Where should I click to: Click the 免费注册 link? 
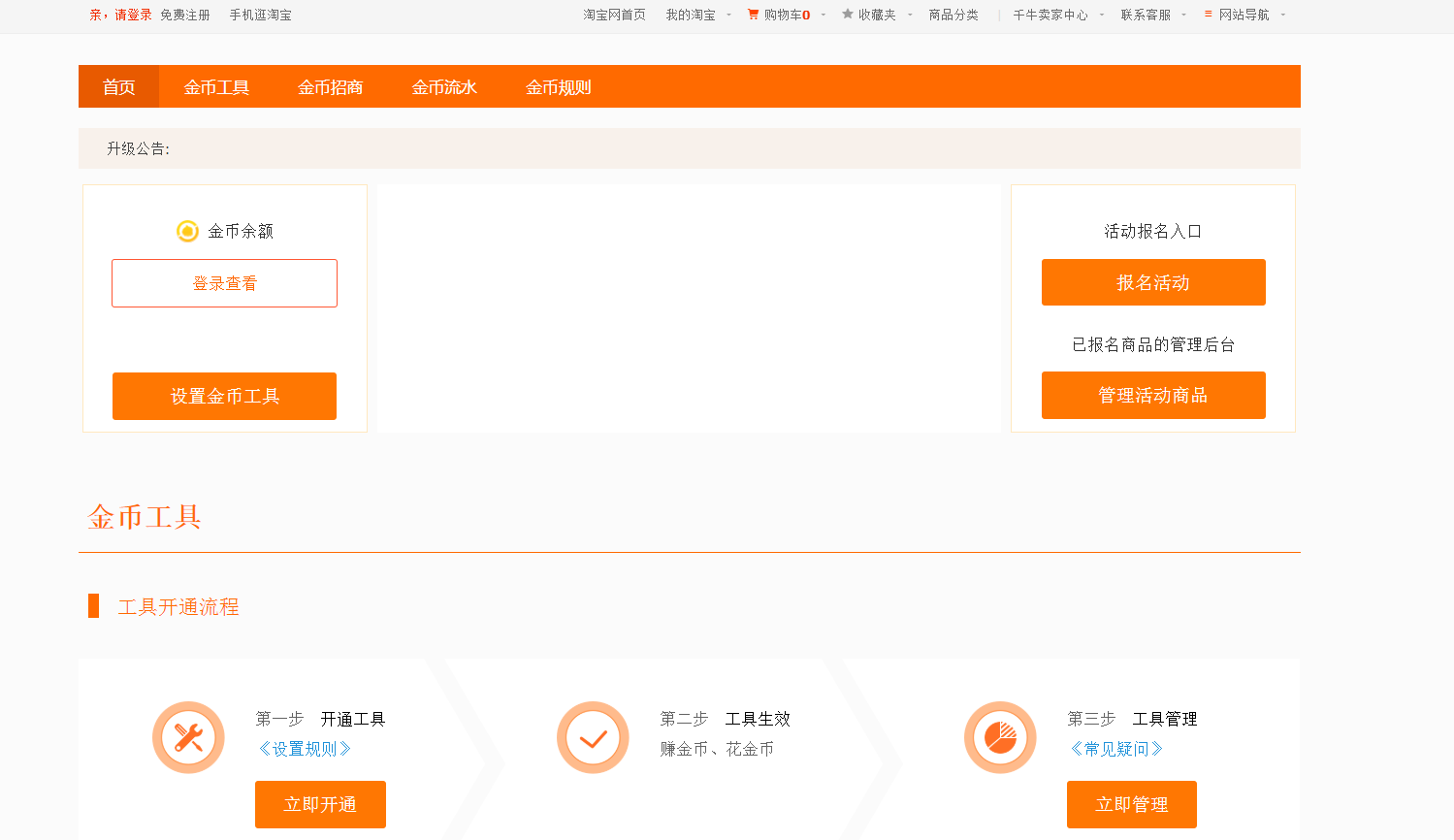click(x=185, y=15)
